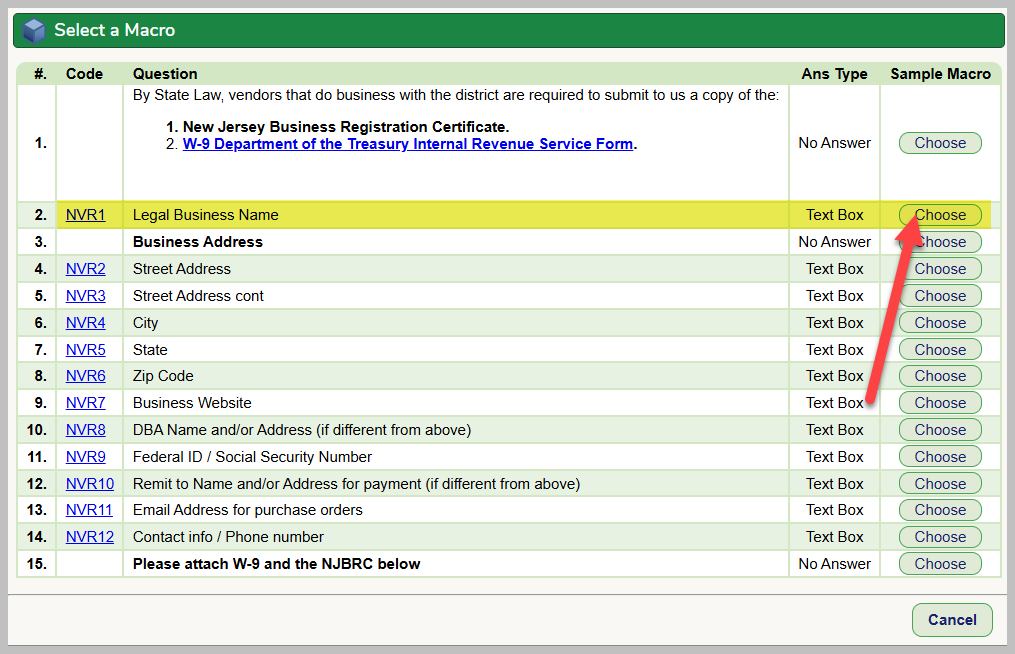Open the NVR10 code link
This screenshot has width=1015, height=654.
click(90, 484)
